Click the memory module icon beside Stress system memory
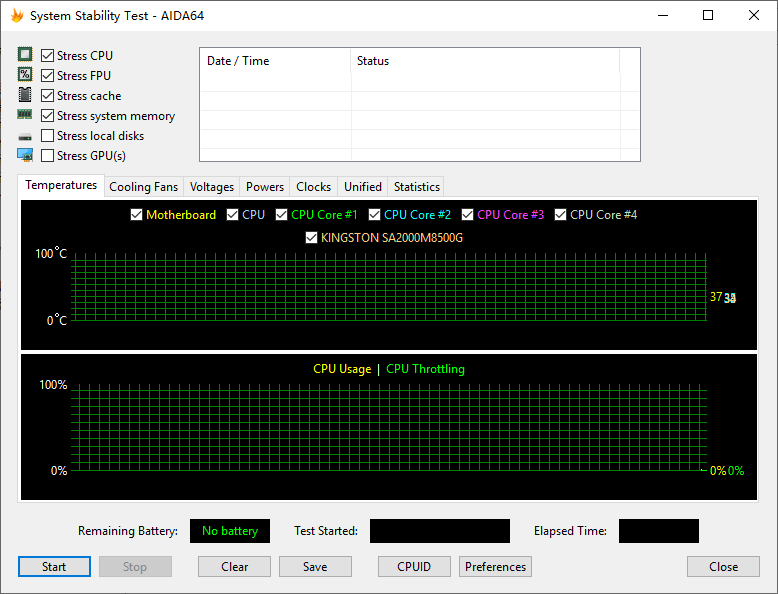Screen dimensions: 778x594 click(x=25, y=115)
